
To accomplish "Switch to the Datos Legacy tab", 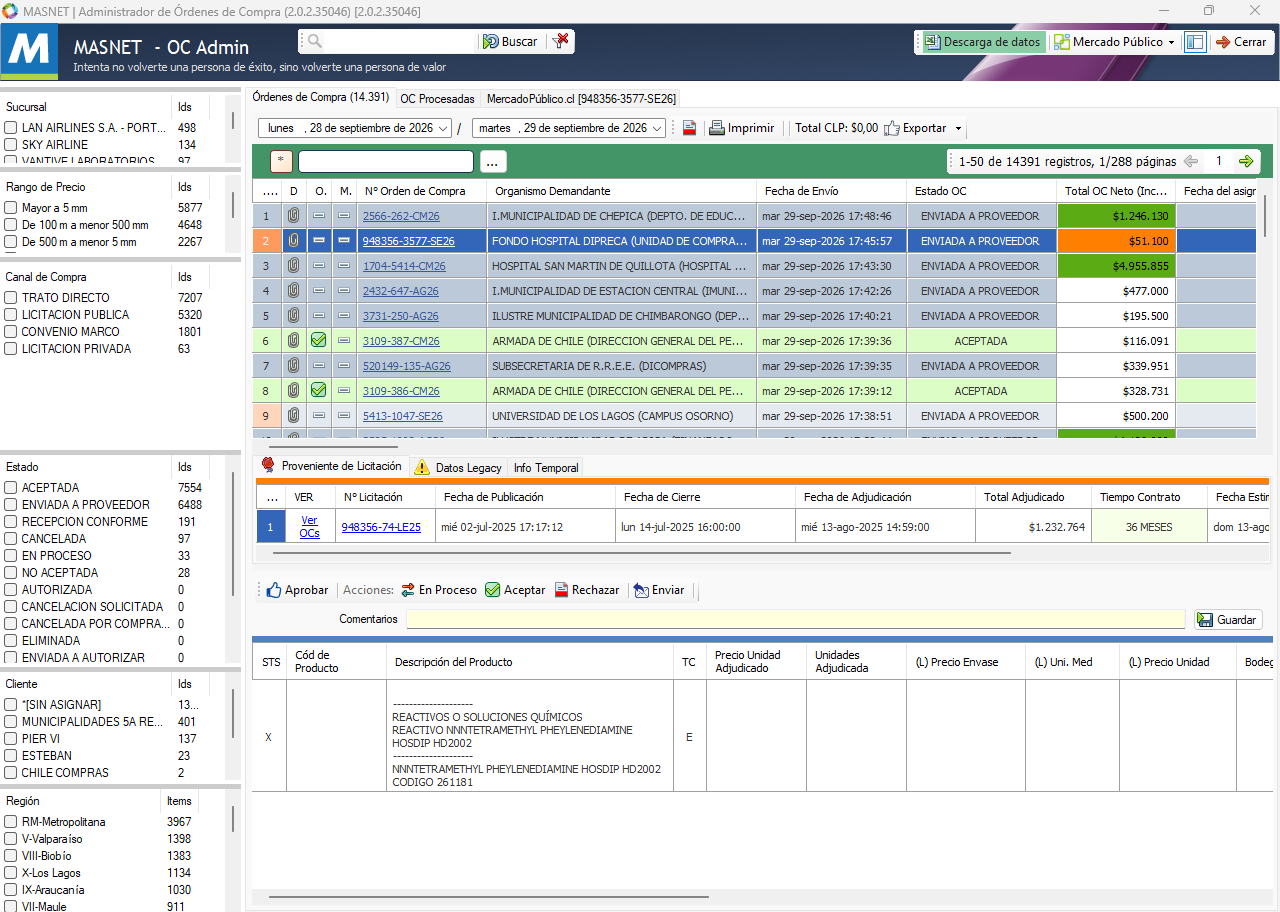I will point(459,467).
